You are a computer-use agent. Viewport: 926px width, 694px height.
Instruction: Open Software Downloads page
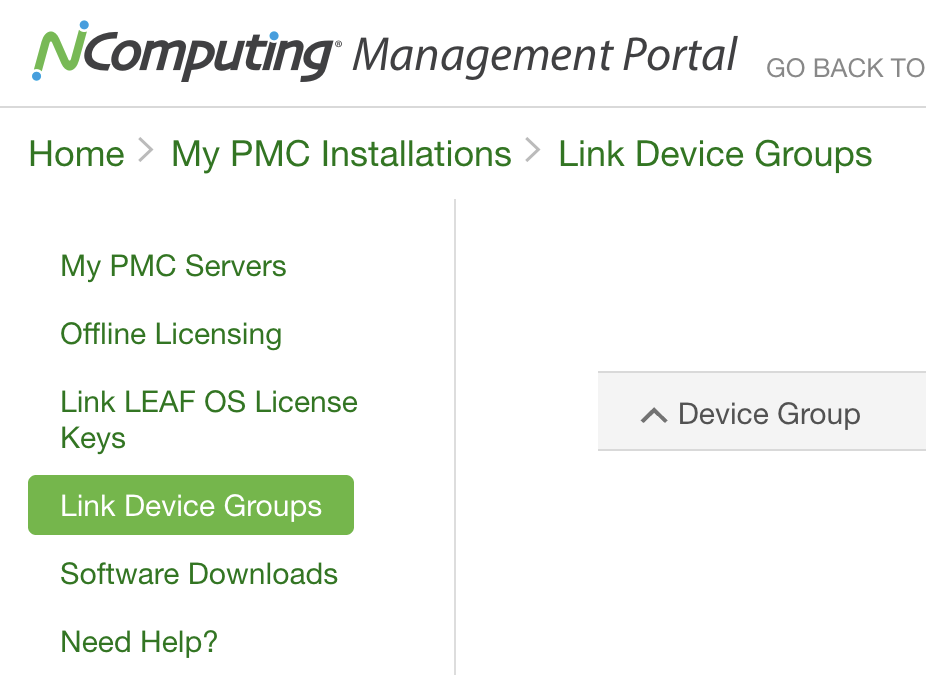pyautogui.click(x=199, y=574)
